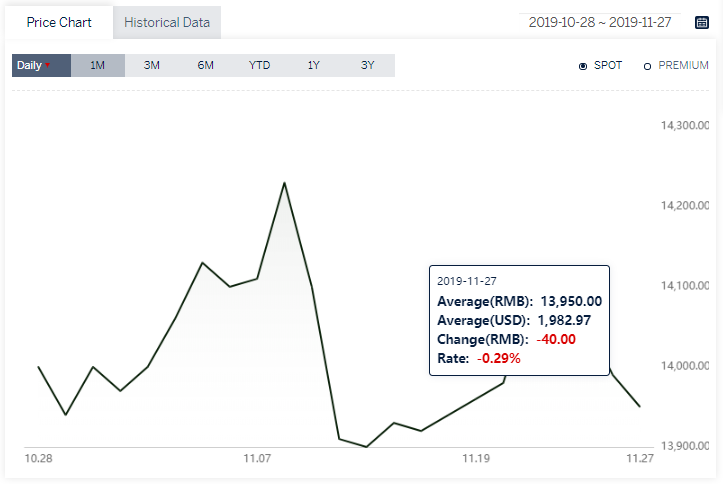Click the red Daily dropdown arrow
Image resolution: width=723 pixels, height=484 pixels.
pos(47,65)
